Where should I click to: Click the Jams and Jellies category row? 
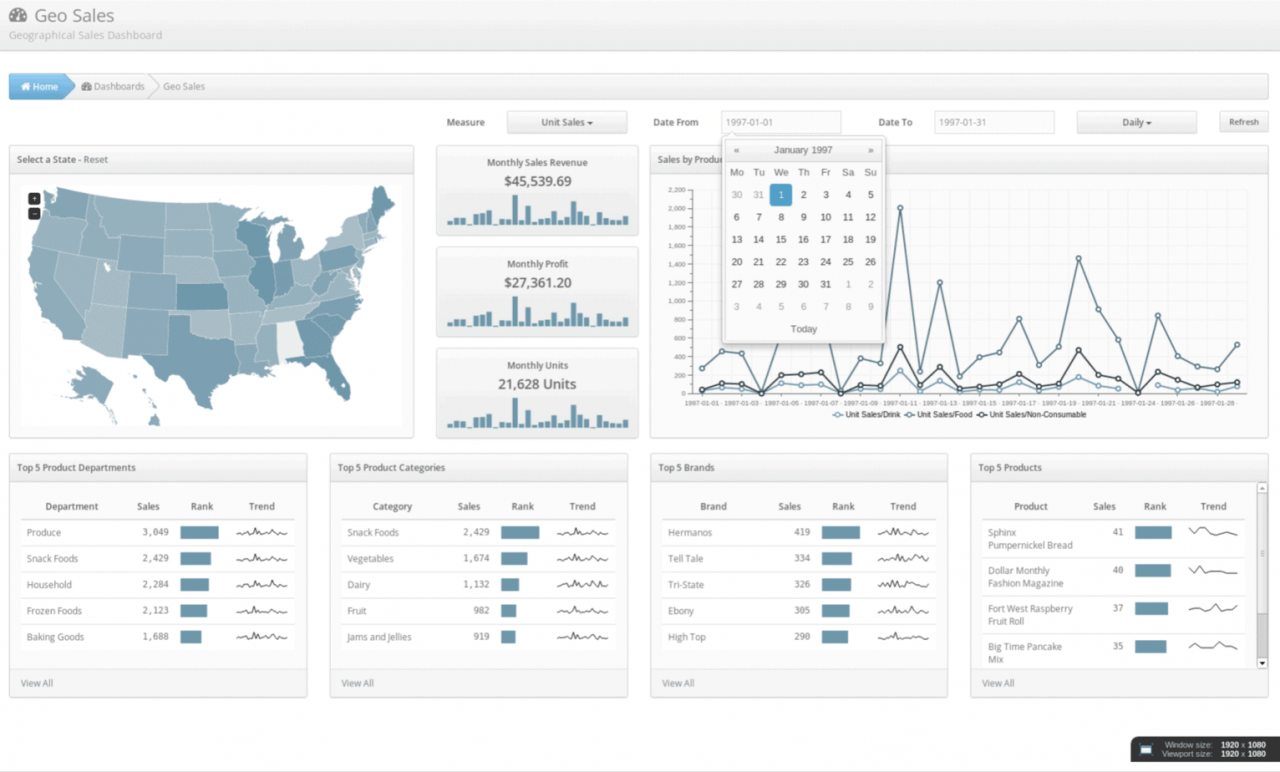point(478,637)
